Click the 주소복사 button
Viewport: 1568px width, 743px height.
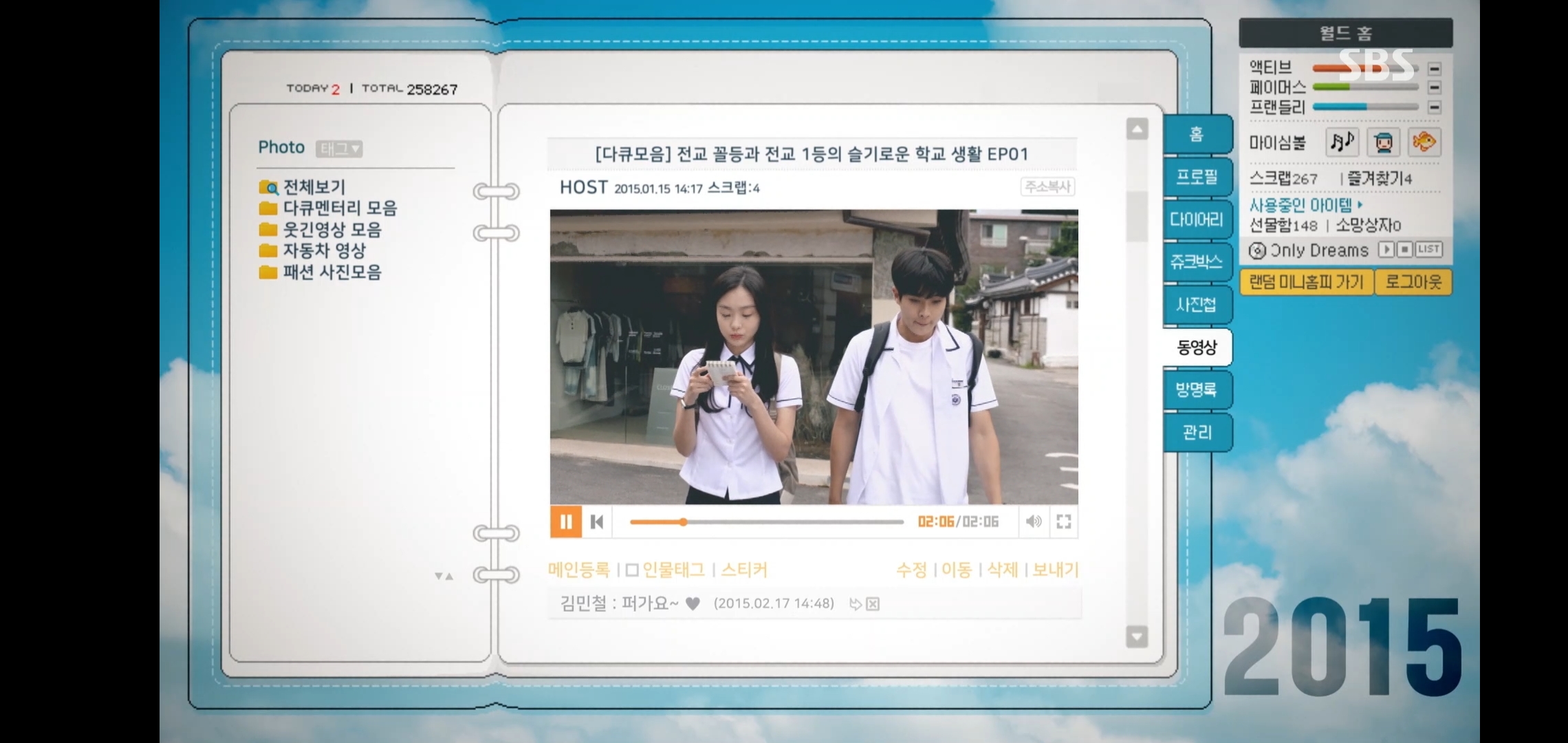pyautogui.click(x=1047, y=187)
